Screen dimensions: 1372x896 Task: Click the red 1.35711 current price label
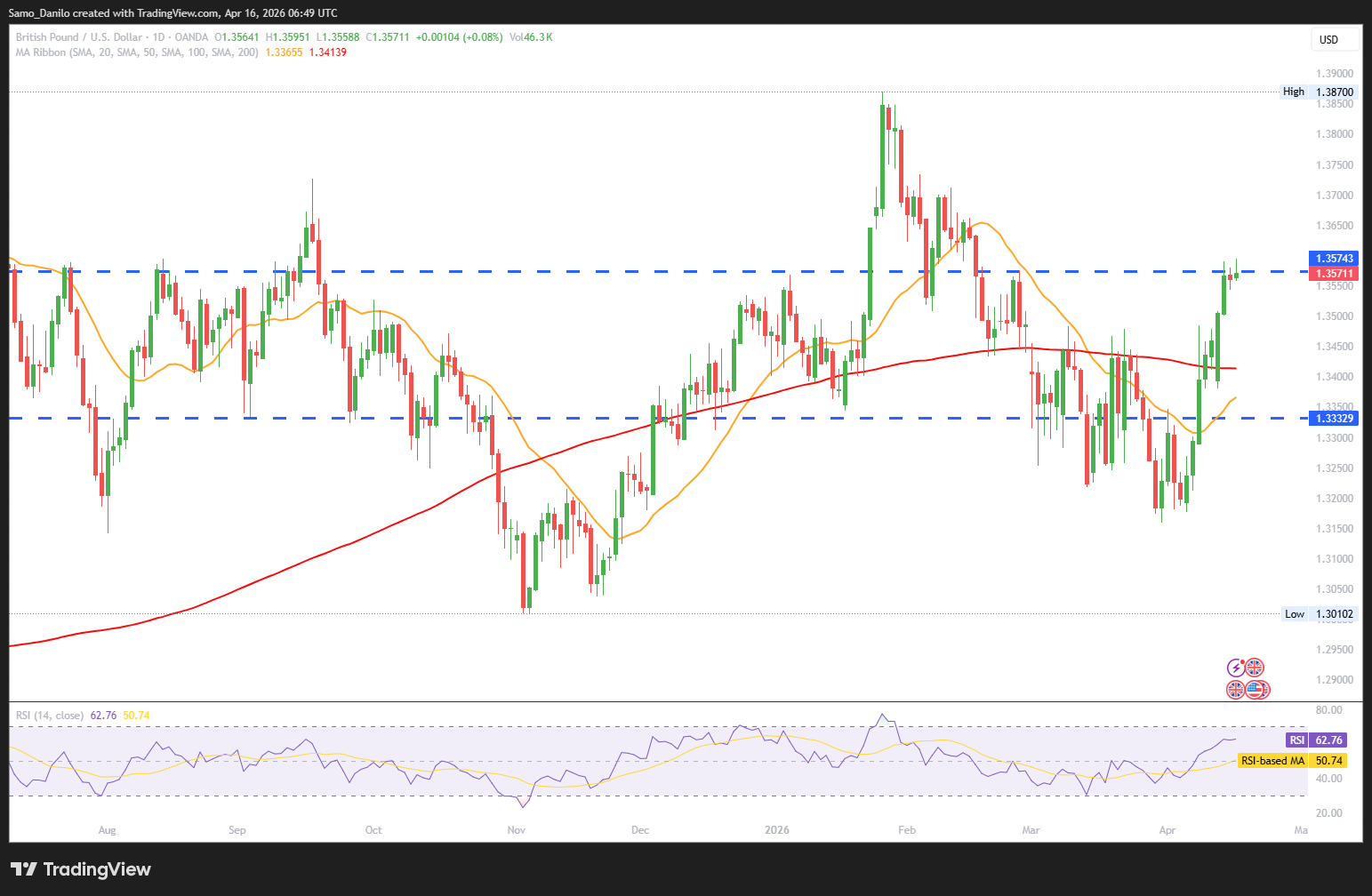[1334, 274]
